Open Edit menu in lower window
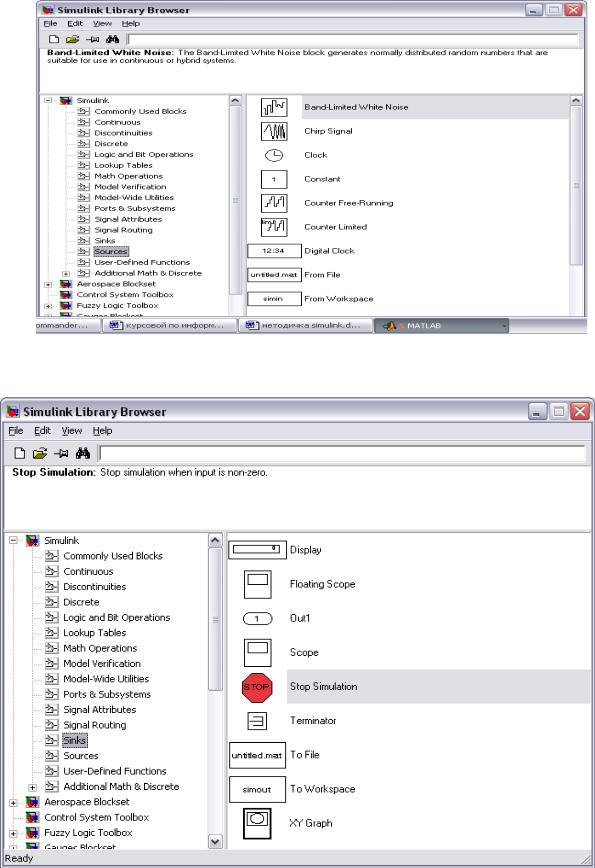The width and height of the screenshot is (595, 868). [x=42, y=431]
